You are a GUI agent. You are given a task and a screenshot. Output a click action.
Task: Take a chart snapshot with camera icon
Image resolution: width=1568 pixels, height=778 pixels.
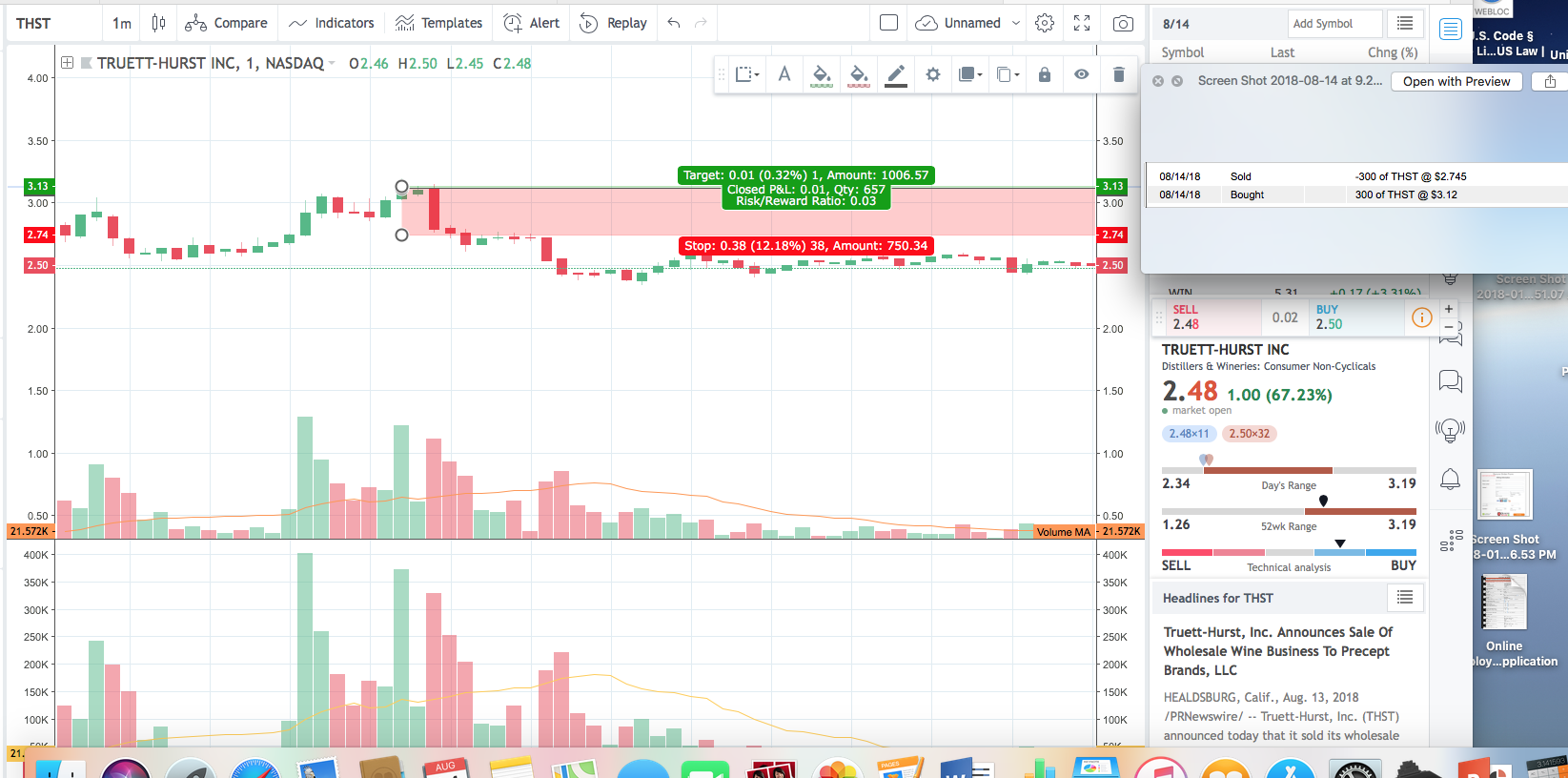(x=1124, y=23)
